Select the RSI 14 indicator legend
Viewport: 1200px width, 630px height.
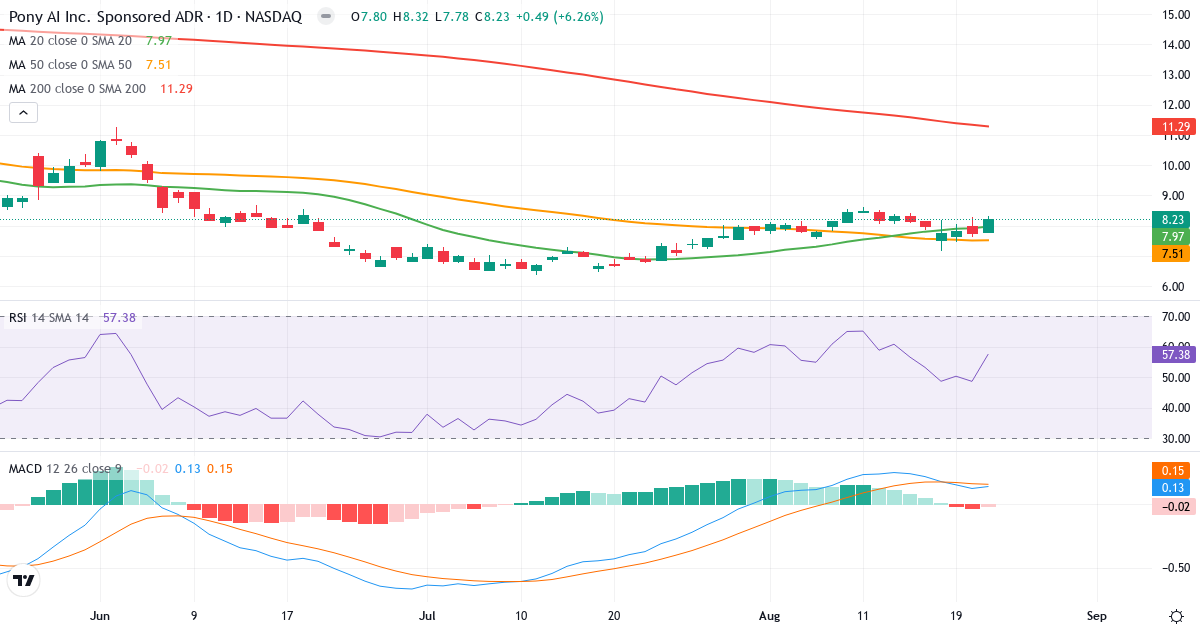click(x=71, y=317)
